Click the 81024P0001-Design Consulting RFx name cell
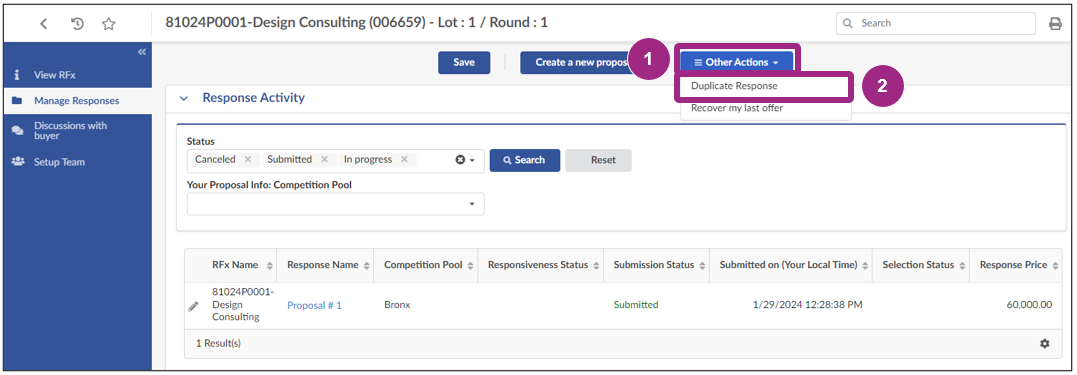The height and width of the screenshot is (375, 1077). point(242,304)
